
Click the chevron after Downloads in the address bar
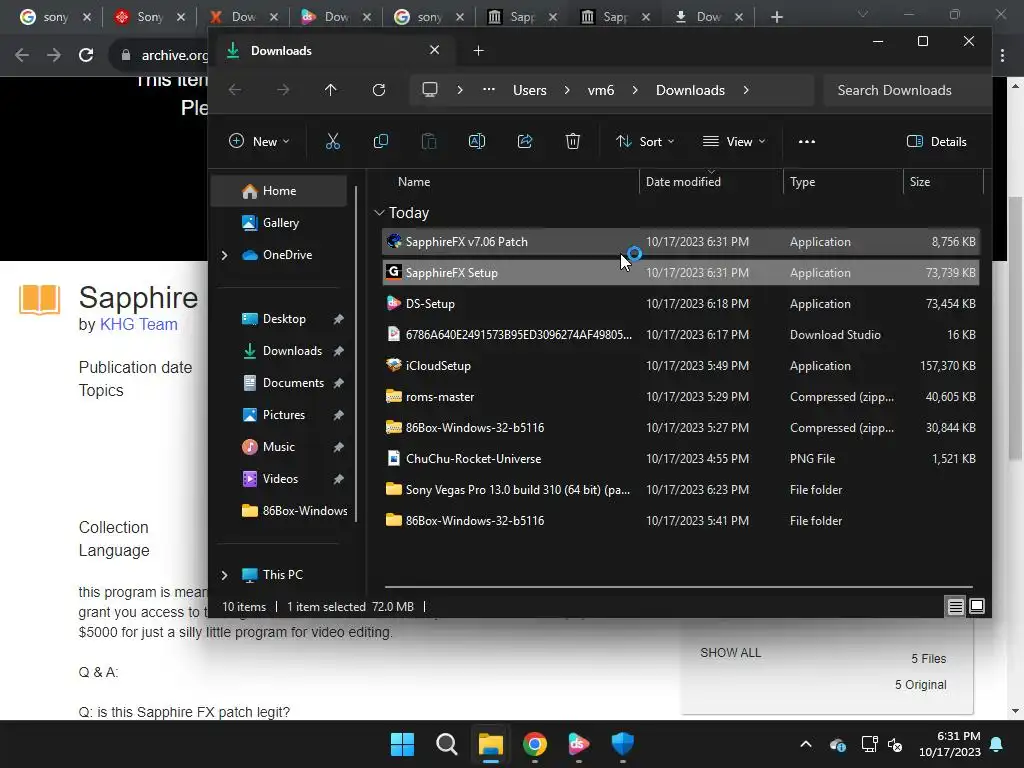point(746,90)
